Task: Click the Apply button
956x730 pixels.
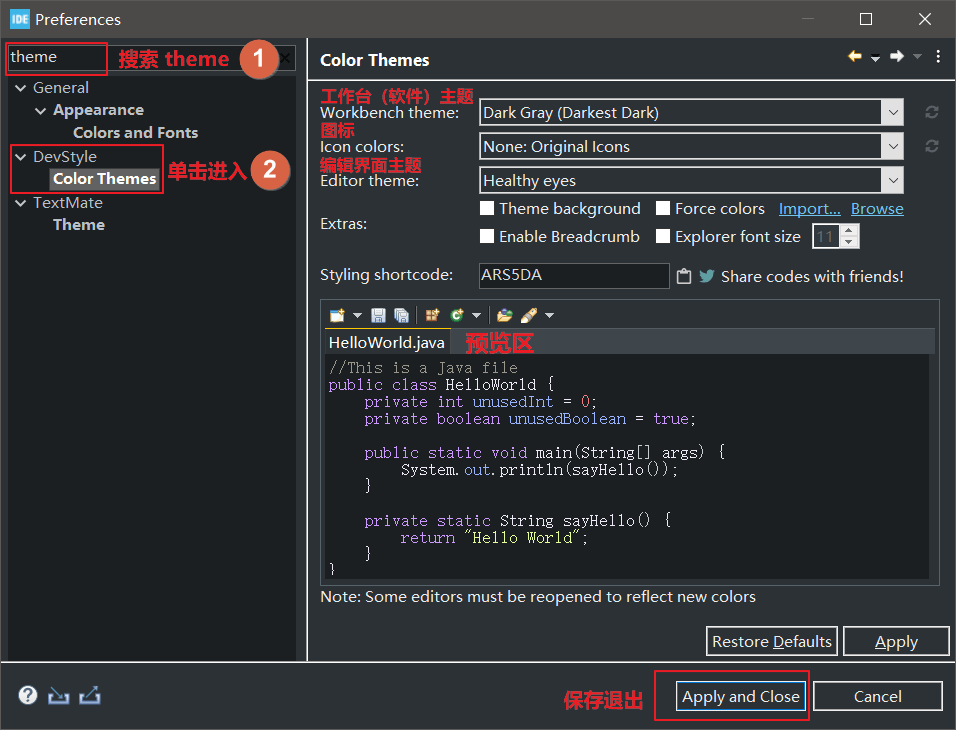Action: click(896, 641)
